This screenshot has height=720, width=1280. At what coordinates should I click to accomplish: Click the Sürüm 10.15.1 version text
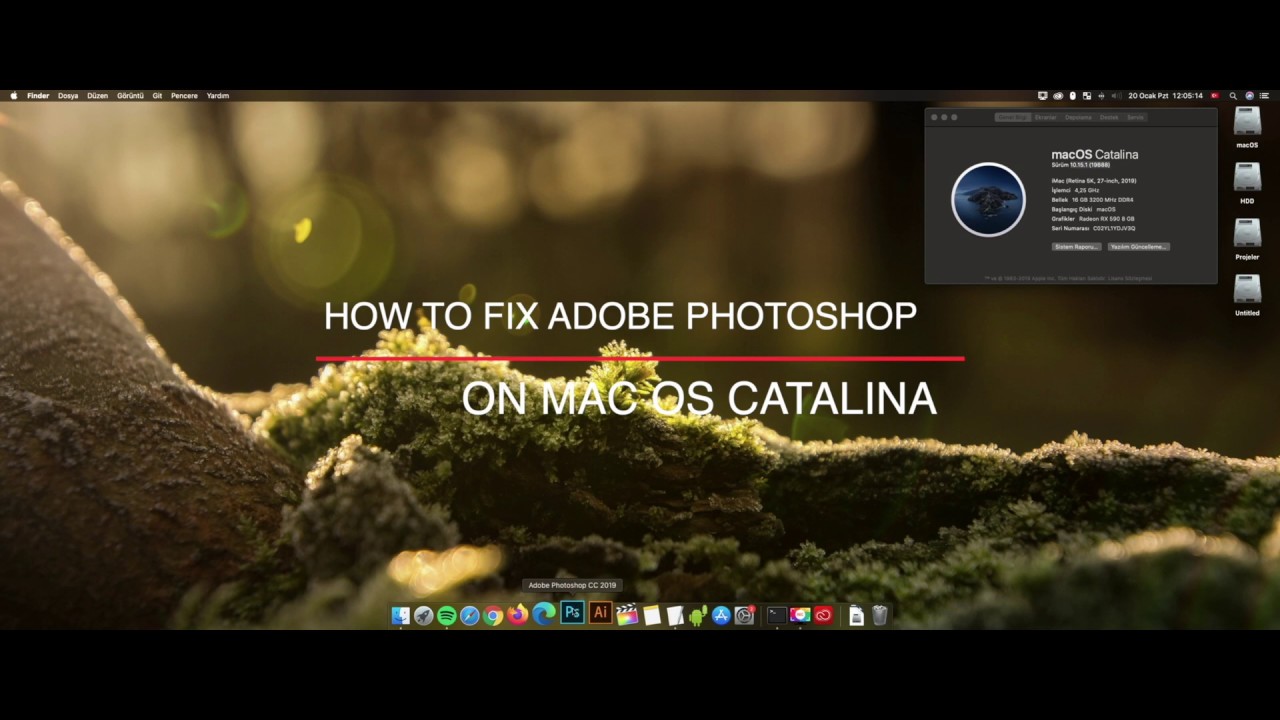click(1081, 164)
